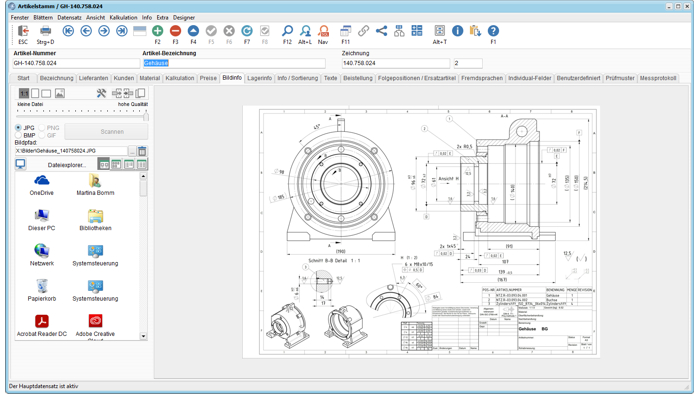Click the orange Nav search icon
The height and width of the screenshot is (394, 700).
tap(323, 31)
